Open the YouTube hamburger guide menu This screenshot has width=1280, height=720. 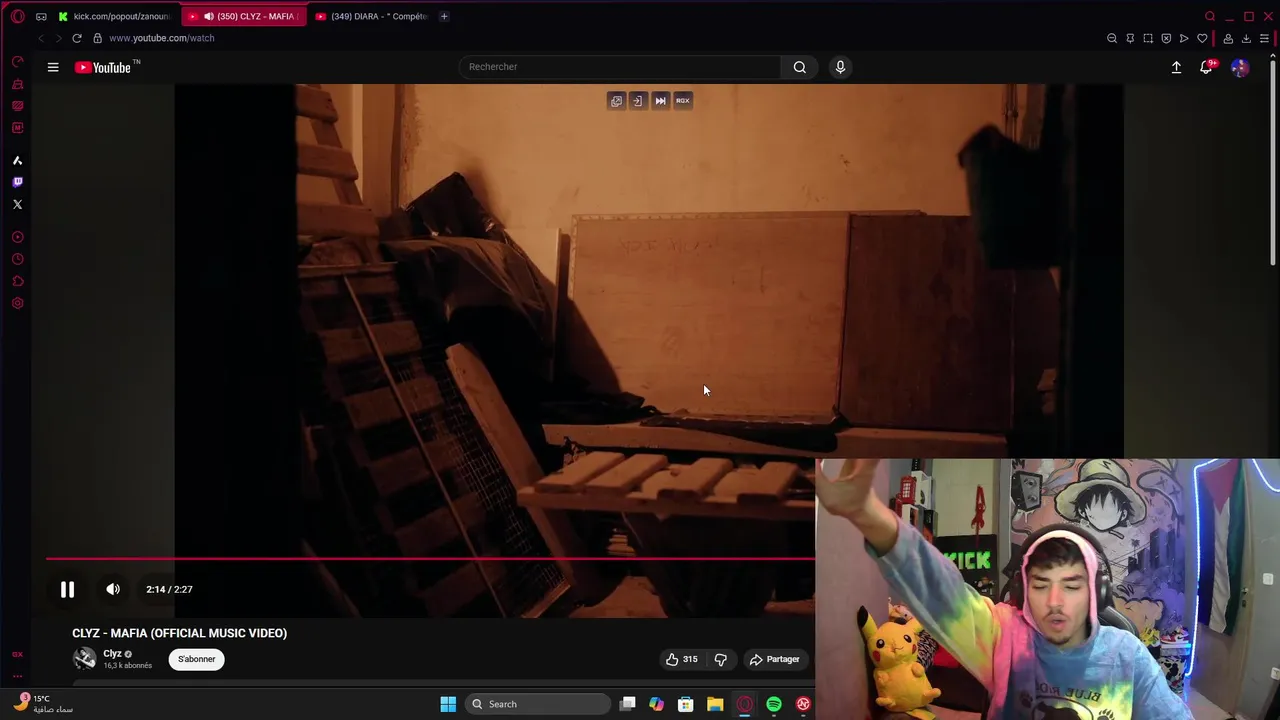53,67
